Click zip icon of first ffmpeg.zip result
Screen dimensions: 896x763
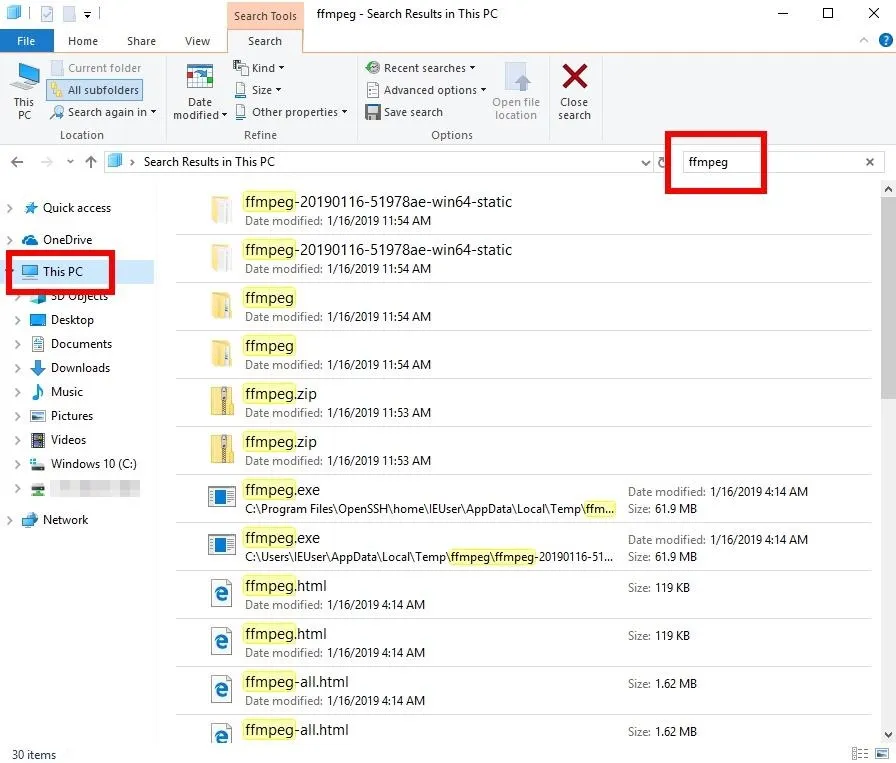(x=222, y=401)
